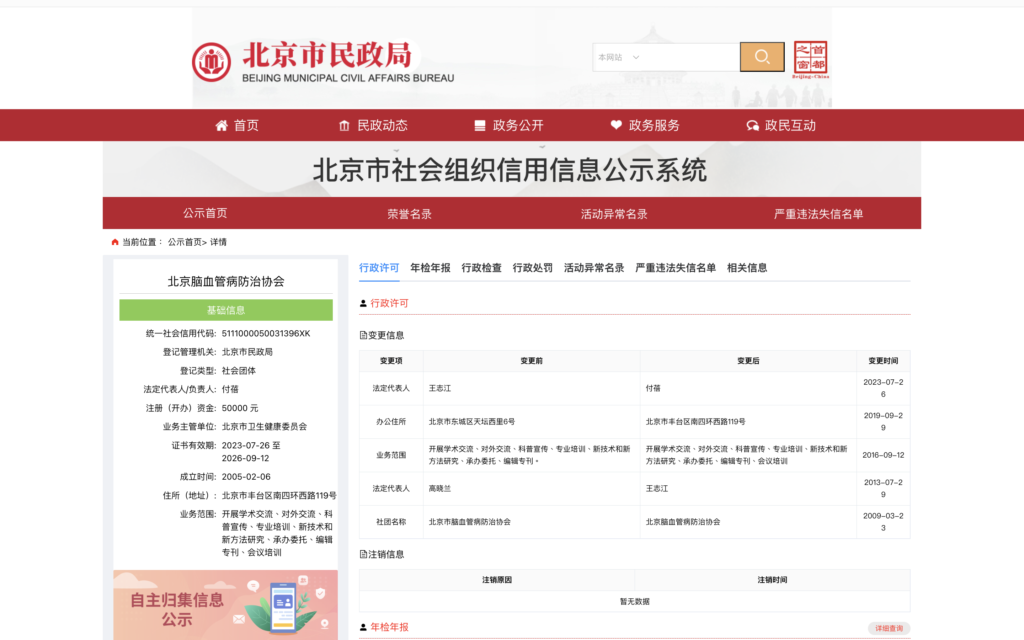Click the house icon beside 首页
This screenshot has height=640, width=1024.
[x=221, y=125]
